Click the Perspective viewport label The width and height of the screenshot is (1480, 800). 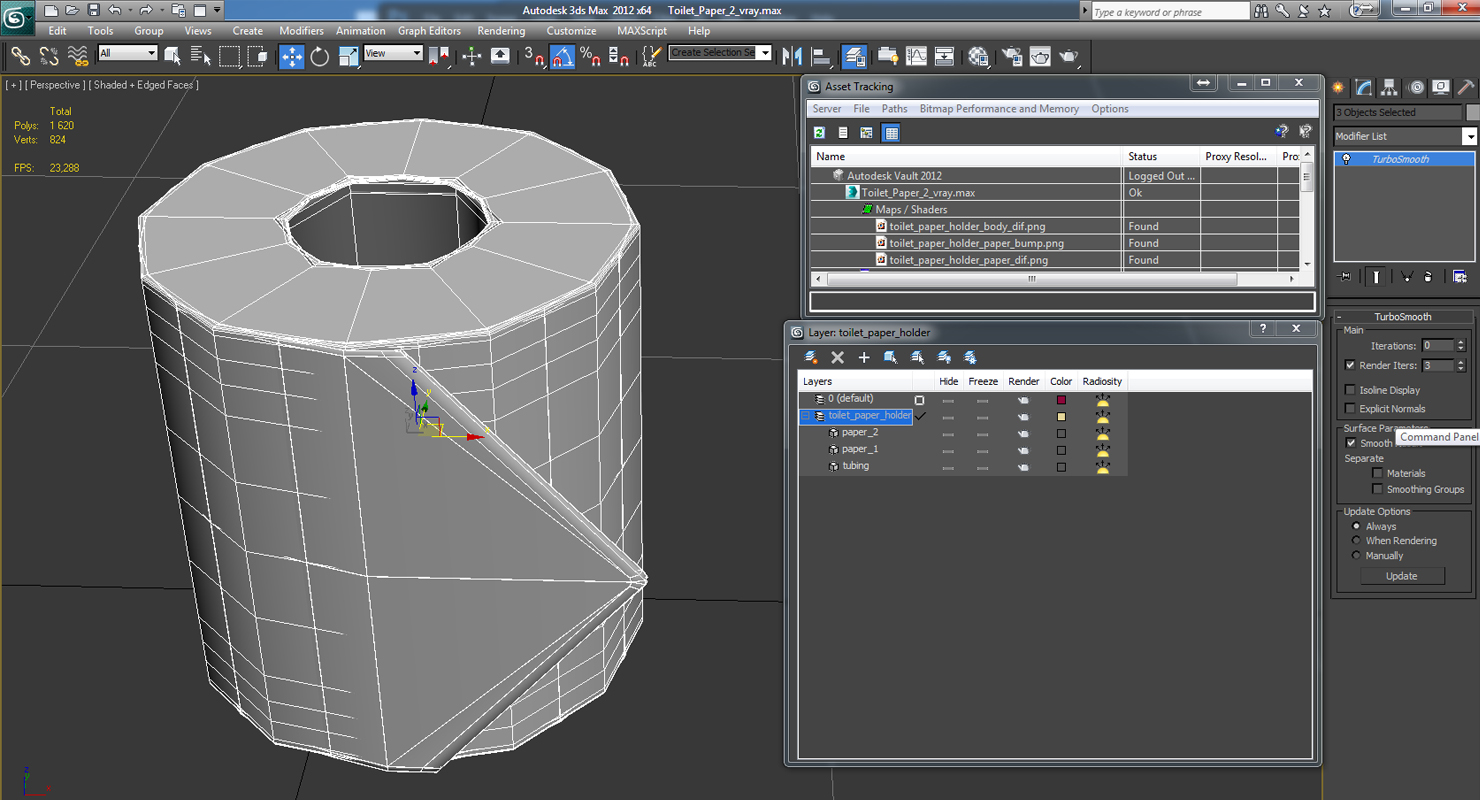pyautogui.click(x=55, y=85)
